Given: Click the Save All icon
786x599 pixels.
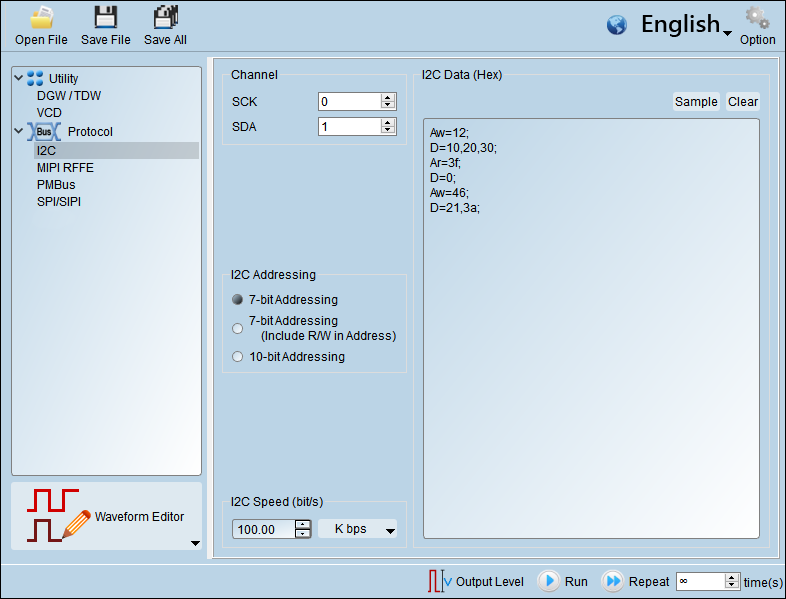Looking at the screenshot, I should click(165, 18).
